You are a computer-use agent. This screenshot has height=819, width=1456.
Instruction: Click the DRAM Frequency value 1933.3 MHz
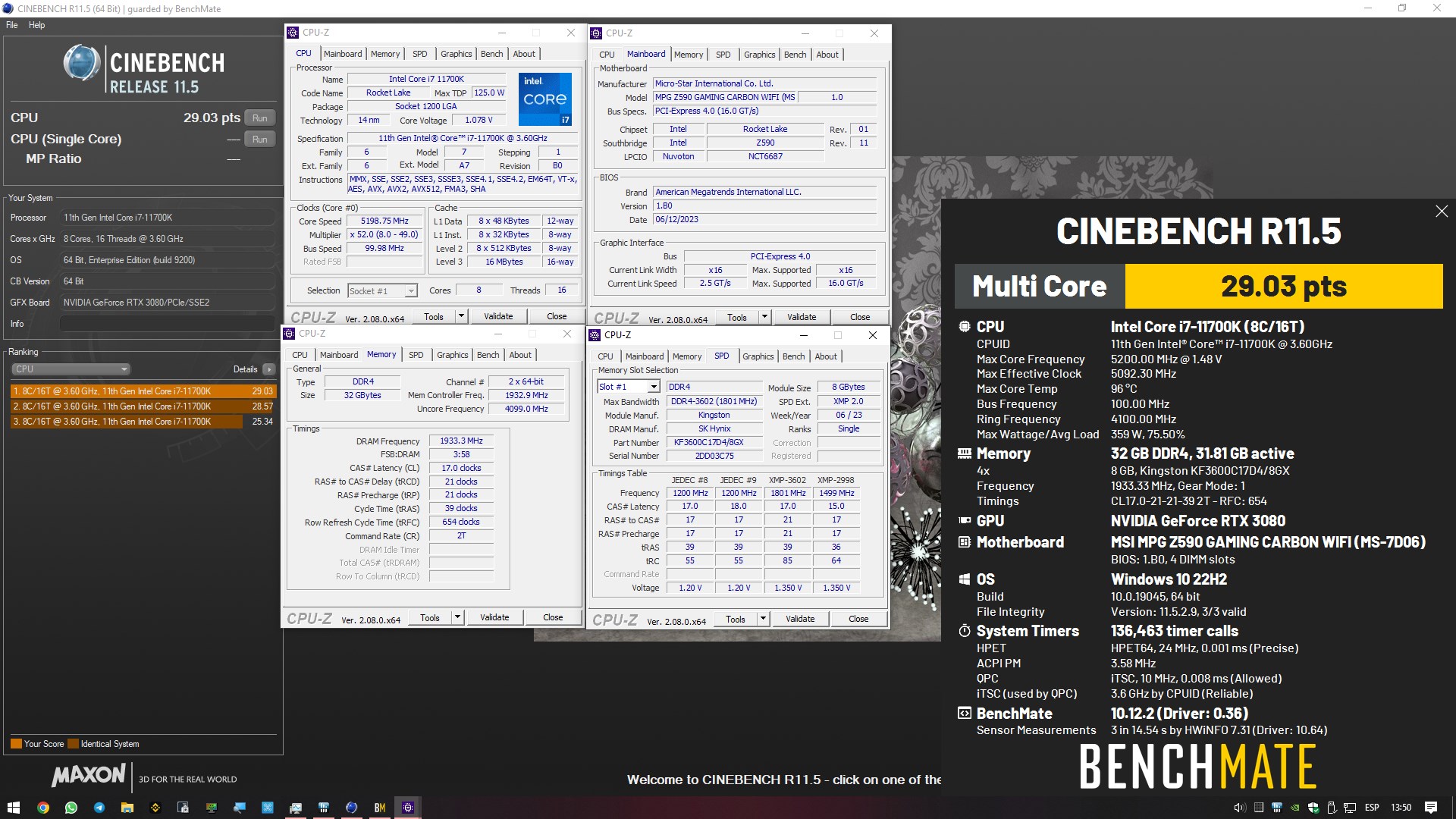tap(461, 441)
